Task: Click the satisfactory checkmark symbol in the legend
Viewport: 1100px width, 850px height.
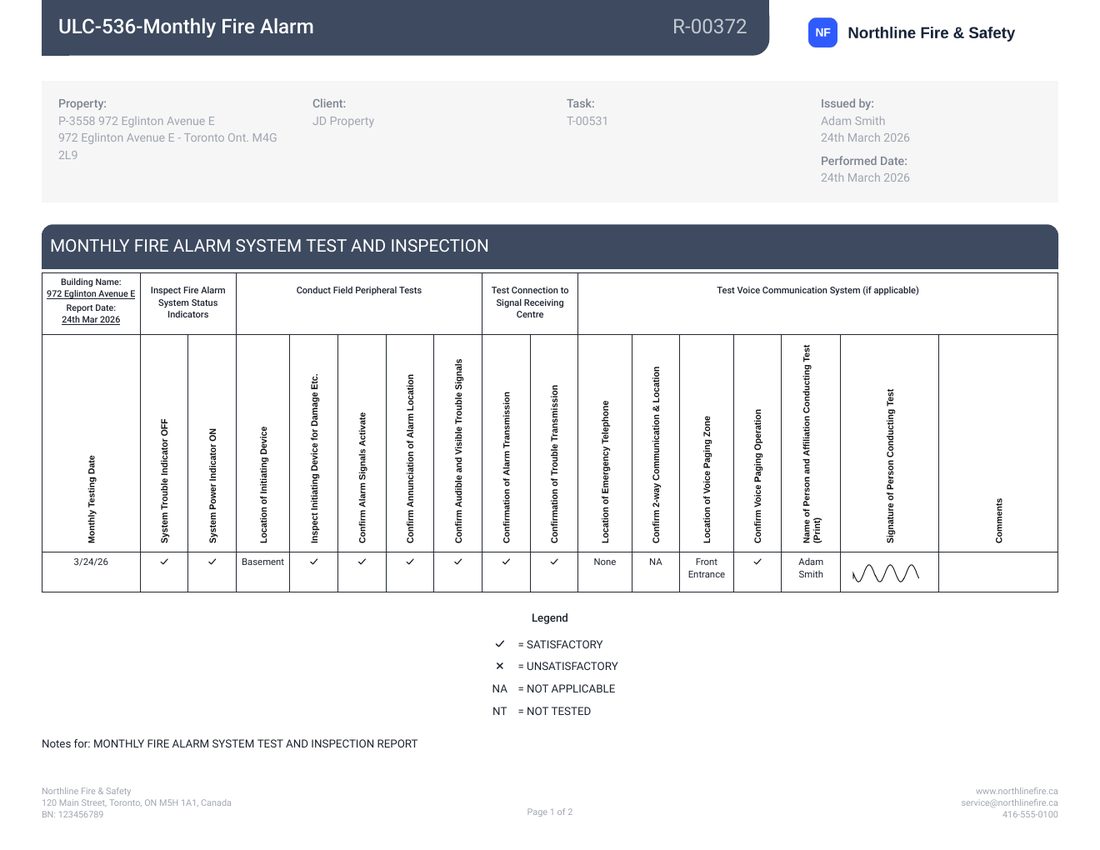Action: pyautogui.click(x=499, y=644)
